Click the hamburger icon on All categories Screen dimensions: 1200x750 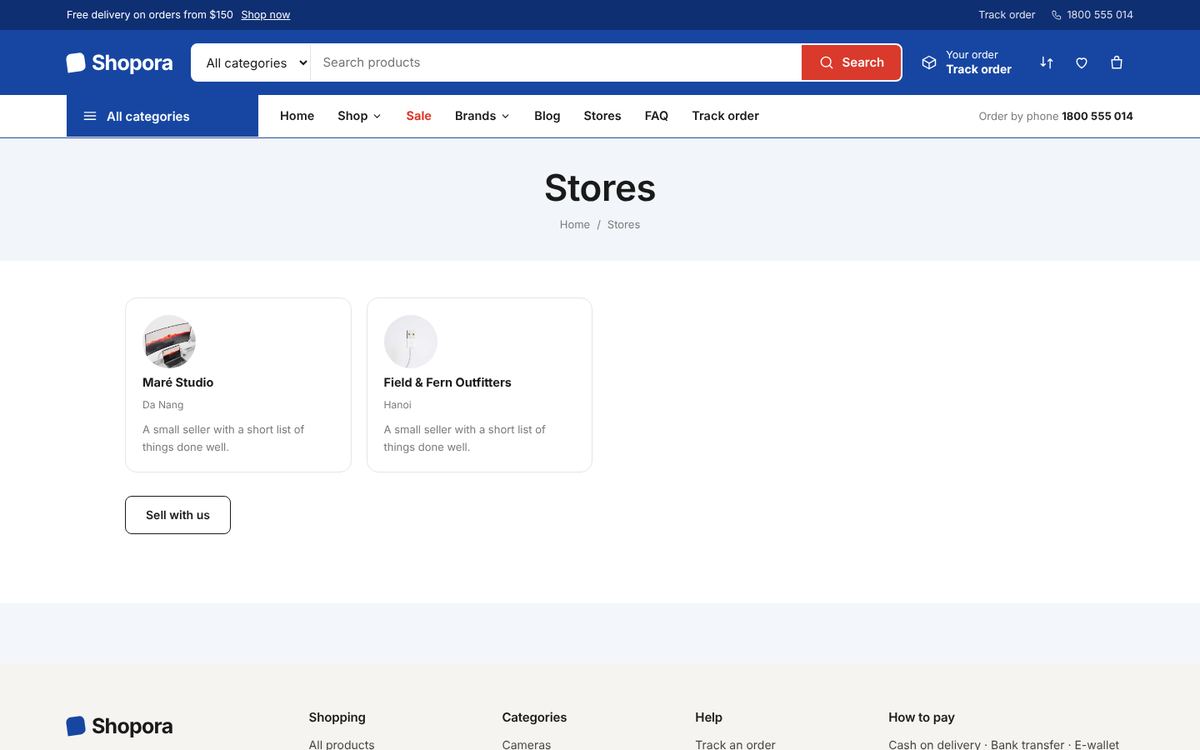(90, 116)
